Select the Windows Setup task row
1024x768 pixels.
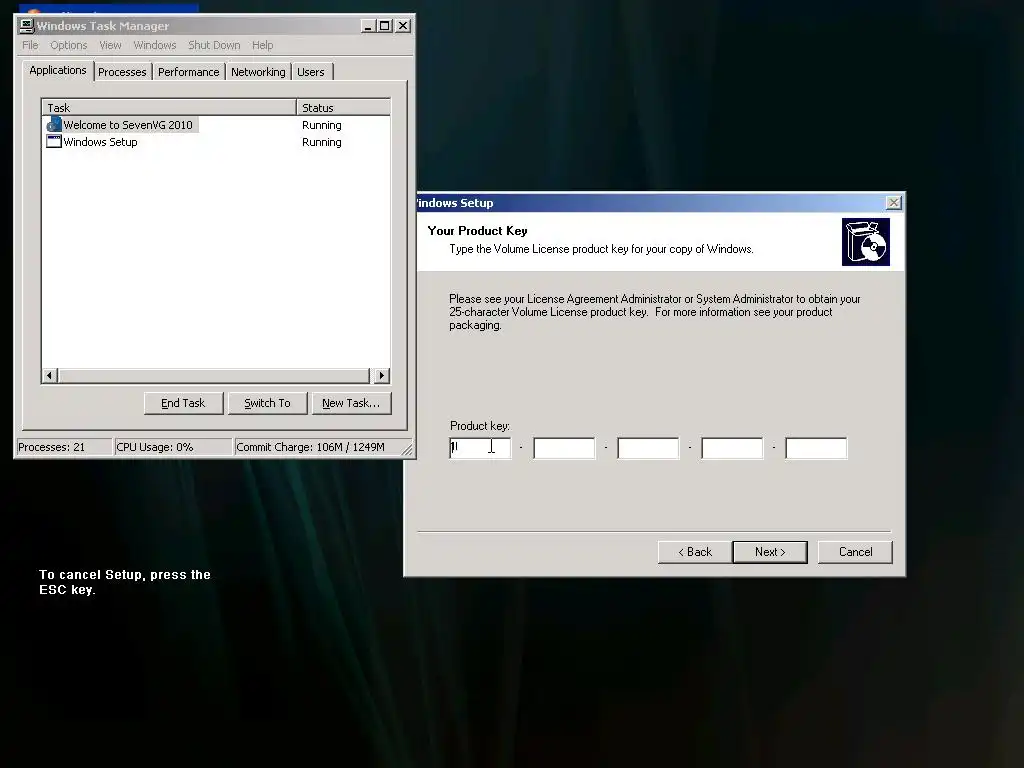tap(216, 142)
